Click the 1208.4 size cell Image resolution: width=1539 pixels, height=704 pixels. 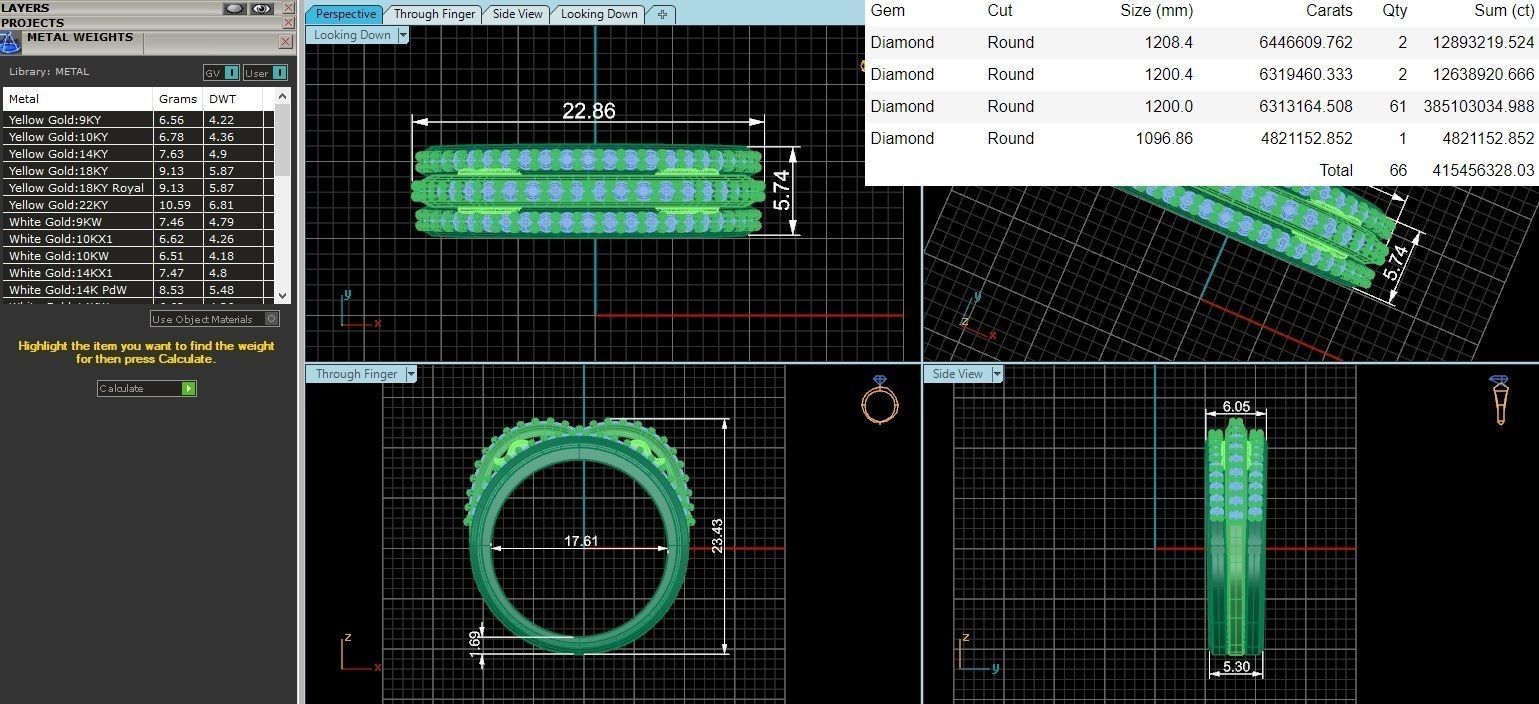1169,43
